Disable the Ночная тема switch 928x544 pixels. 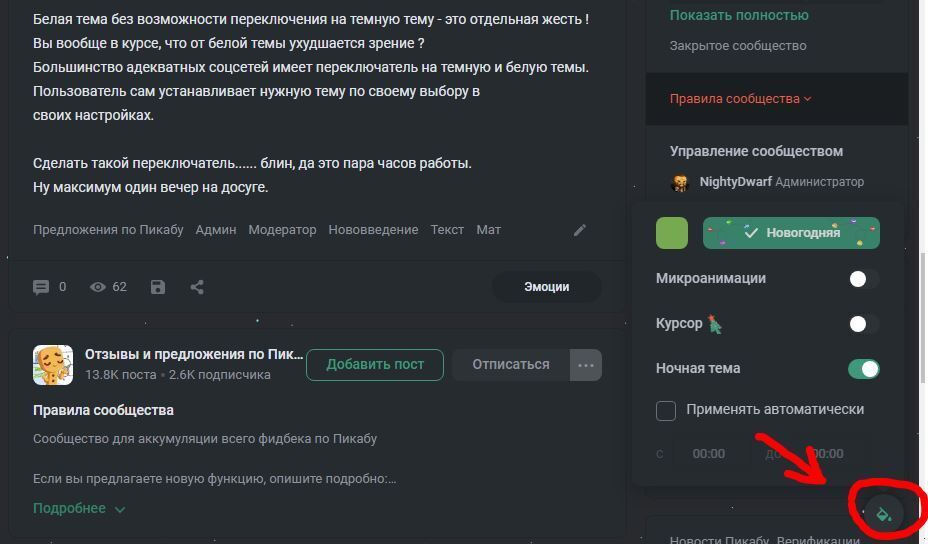(863, 369)
